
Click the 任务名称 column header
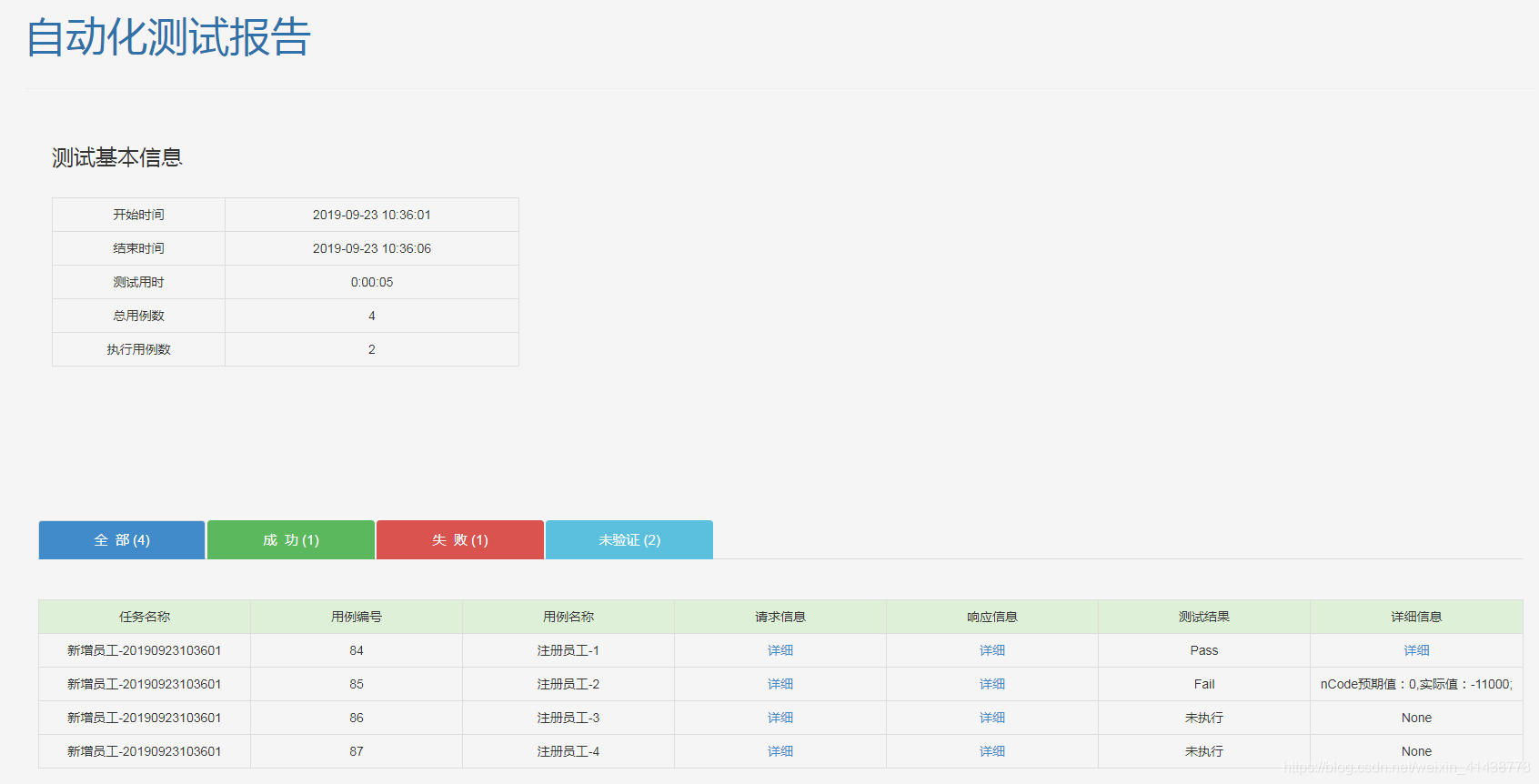point(145,617)
